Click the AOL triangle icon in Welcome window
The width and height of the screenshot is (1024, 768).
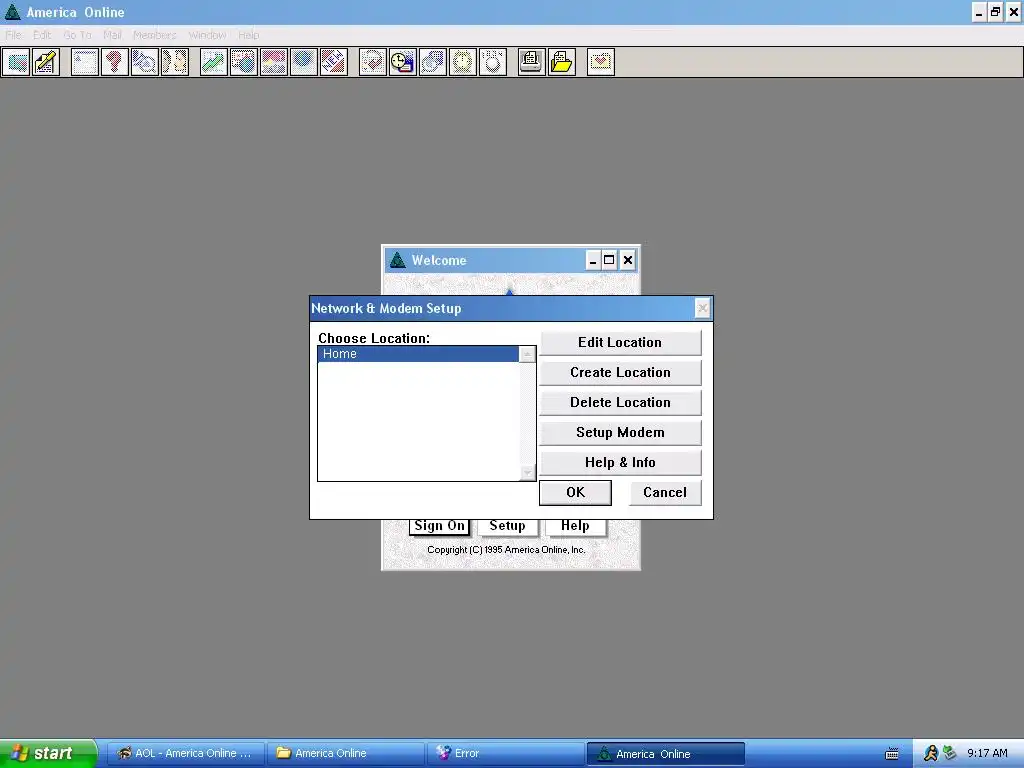pos(398,260)
